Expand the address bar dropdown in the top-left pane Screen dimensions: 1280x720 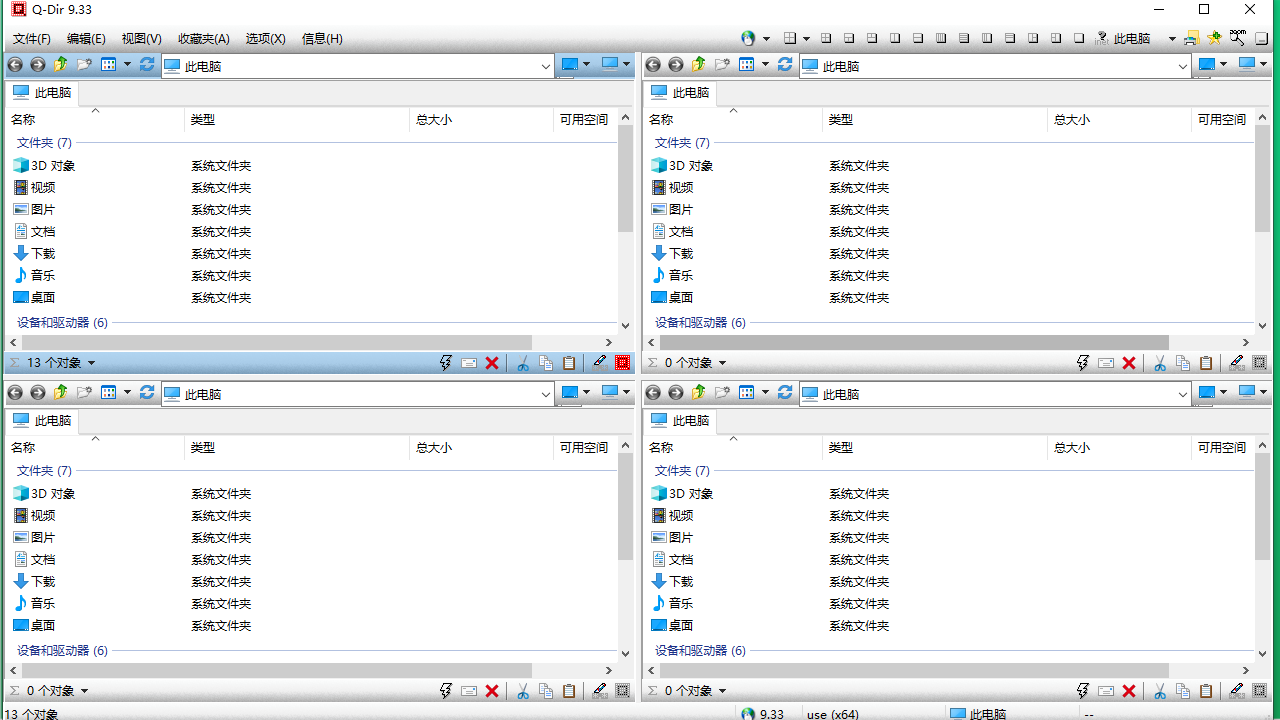tap(546, 66)
